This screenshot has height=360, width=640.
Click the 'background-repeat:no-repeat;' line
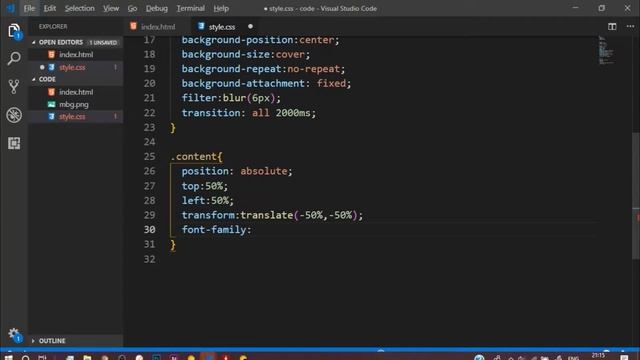(263, 69)
